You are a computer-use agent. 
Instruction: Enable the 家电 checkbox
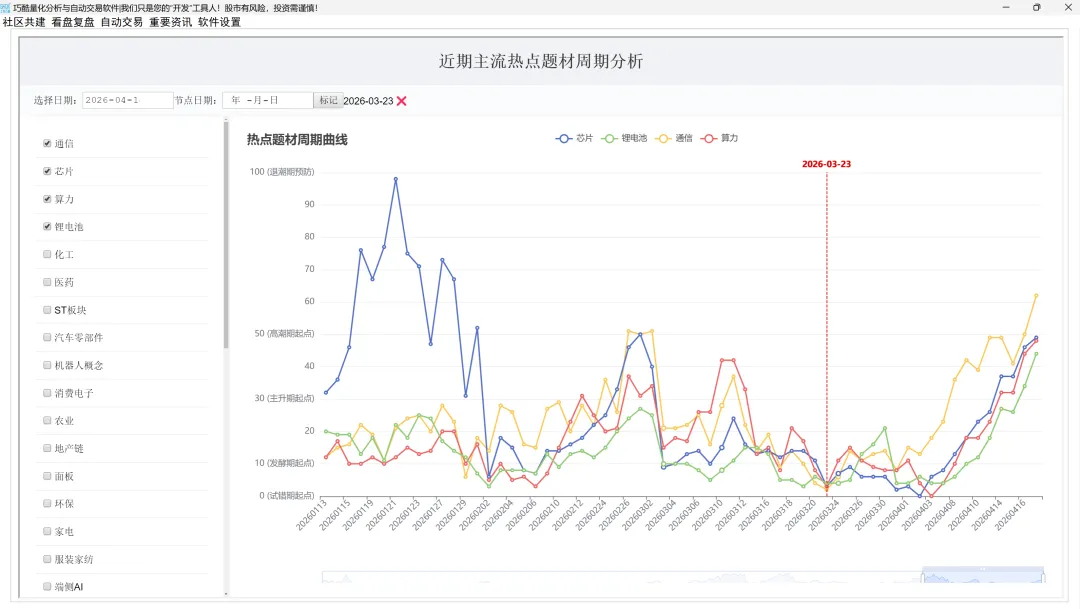click(x=47, y=531)
